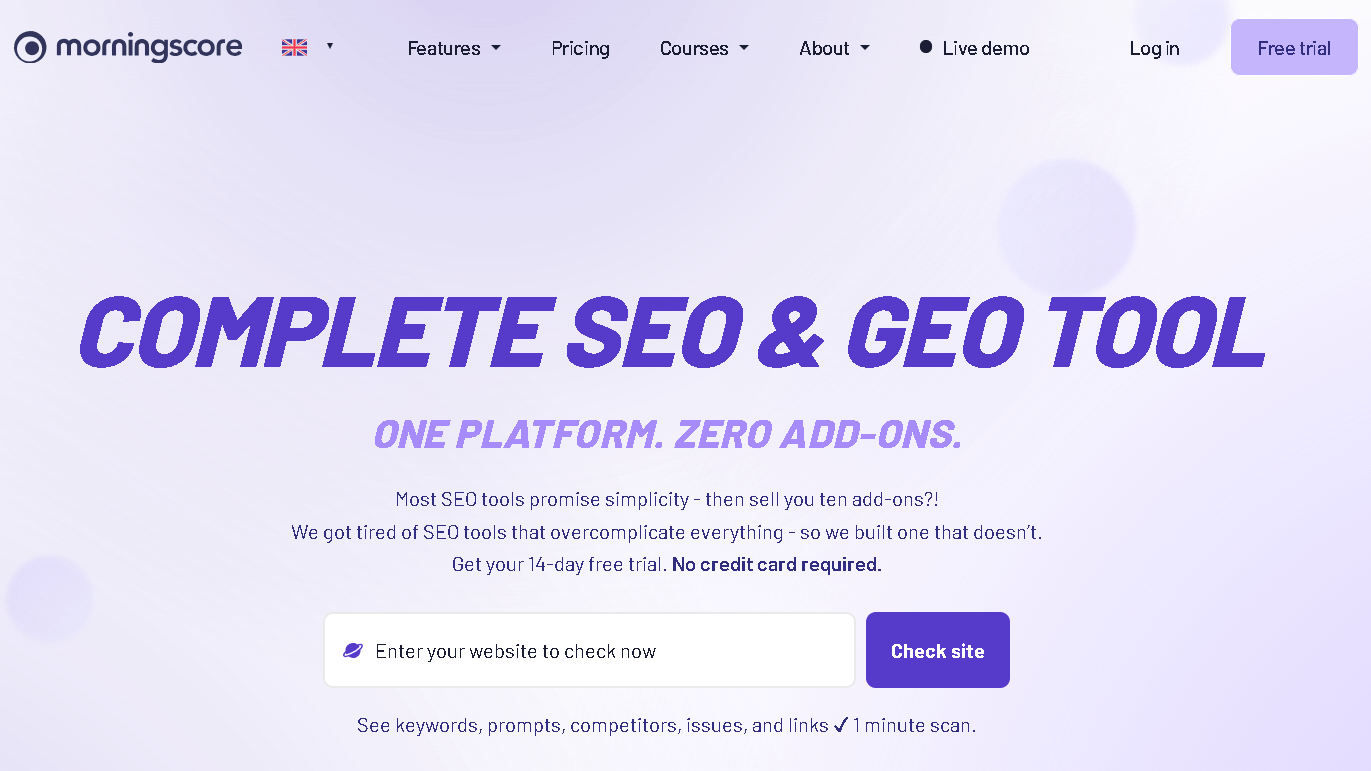Click the purple planet icon inside the website input

point(354,650)
